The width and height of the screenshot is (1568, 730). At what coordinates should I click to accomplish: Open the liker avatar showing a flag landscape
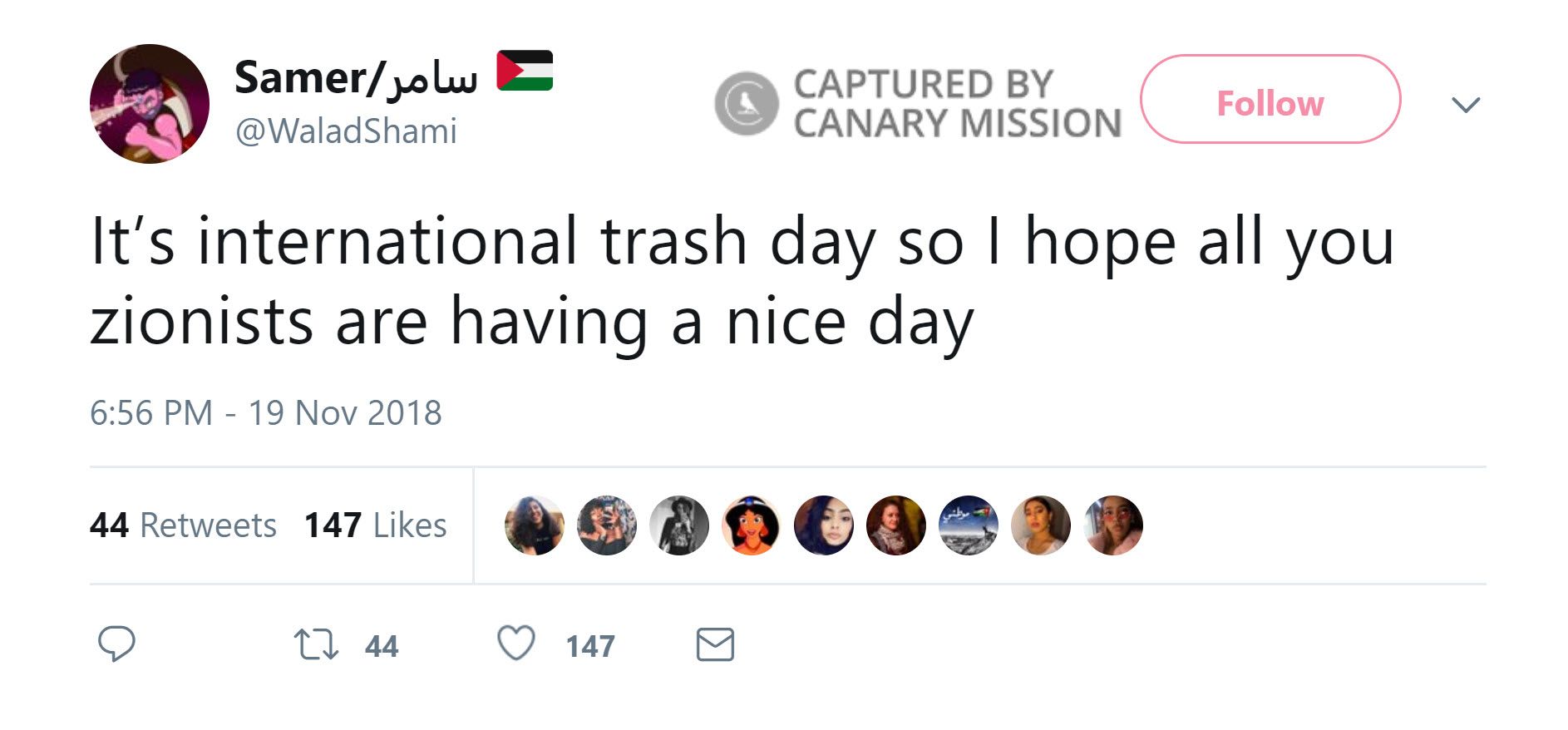tap(969, 525)
